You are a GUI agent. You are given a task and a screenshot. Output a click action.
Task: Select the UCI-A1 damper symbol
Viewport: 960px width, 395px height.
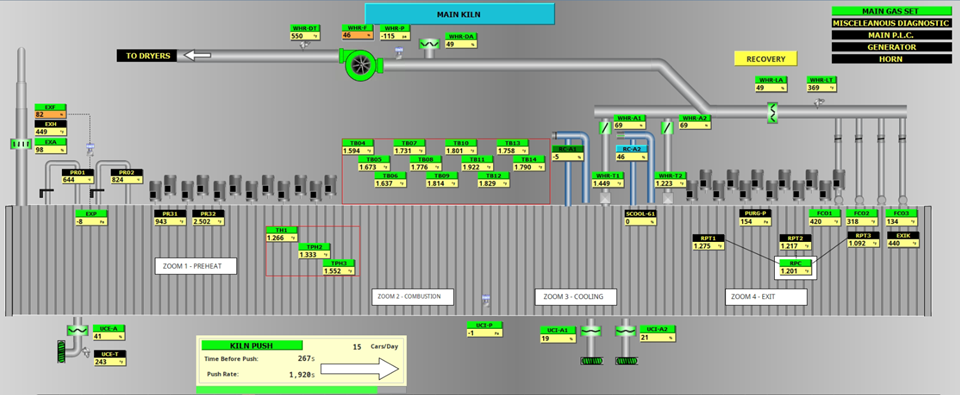click(591, 330)
